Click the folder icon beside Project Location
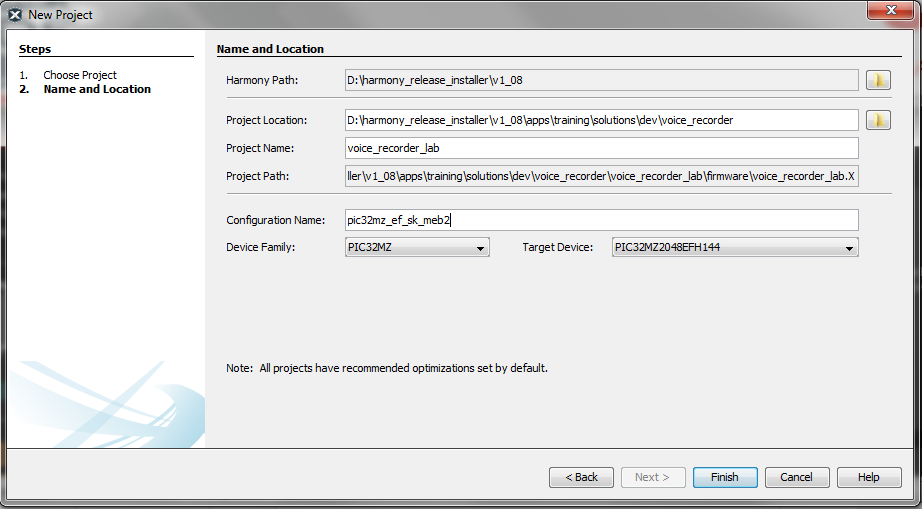This screenshot has width=922, height=509. click(878, 120)
